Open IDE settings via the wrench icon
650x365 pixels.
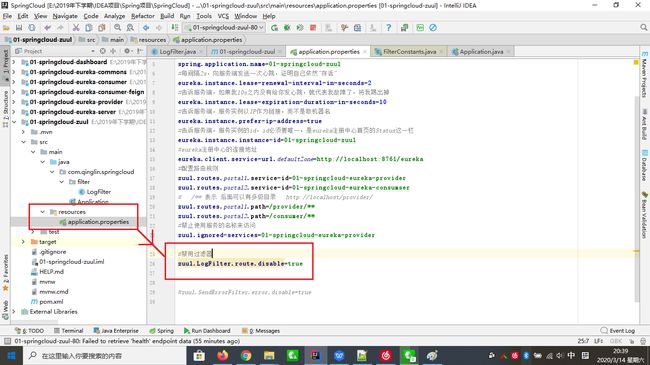point(344,28)
